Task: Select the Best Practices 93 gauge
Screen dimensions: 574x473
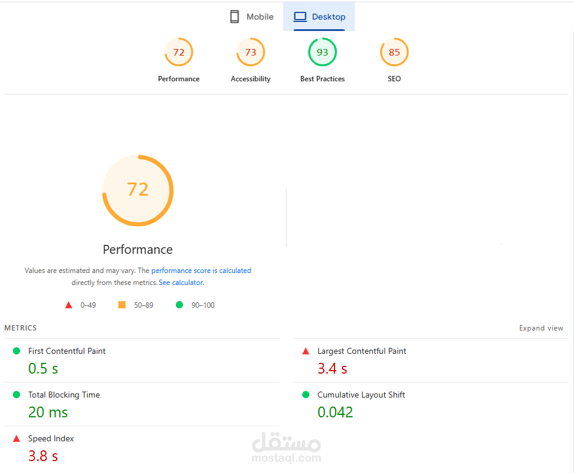Action: 322,52
